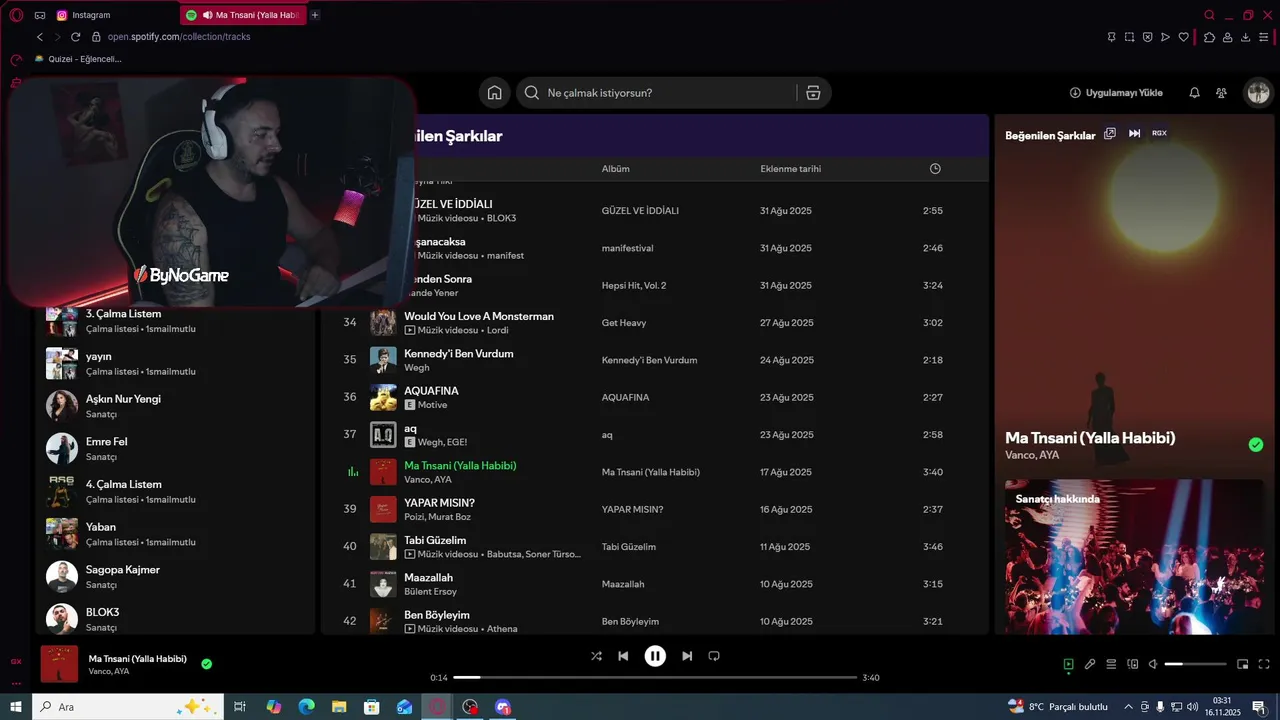Viewport: 1280px width, 720px height.
Task: Open a new browser tab with plus
Action: pos(315,15)
